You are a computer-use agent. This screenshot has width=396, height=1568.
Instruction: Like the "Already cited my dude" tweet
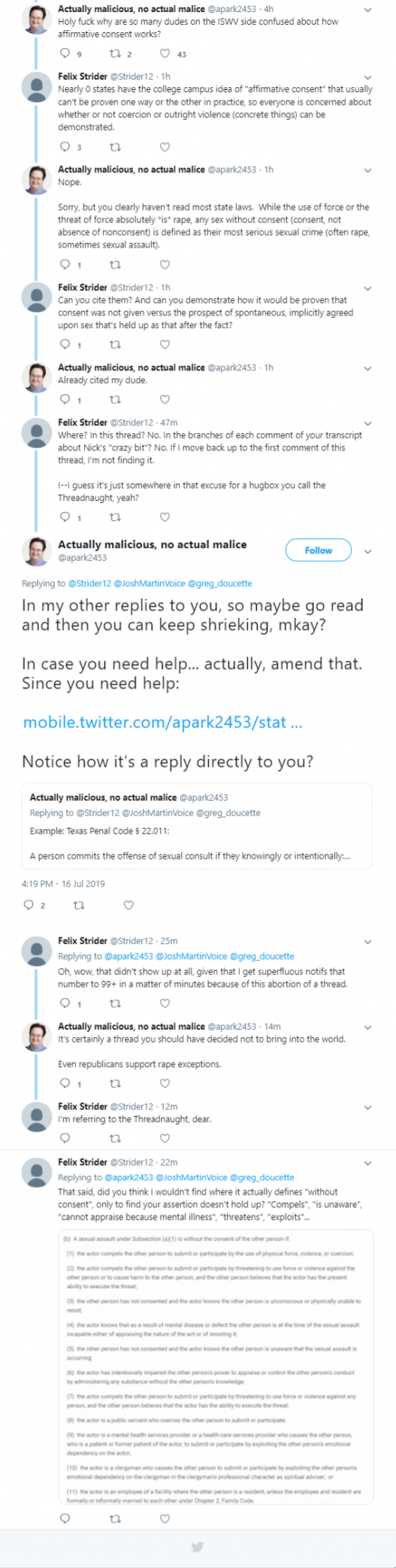pyautogui.click(x=165, y=399)
